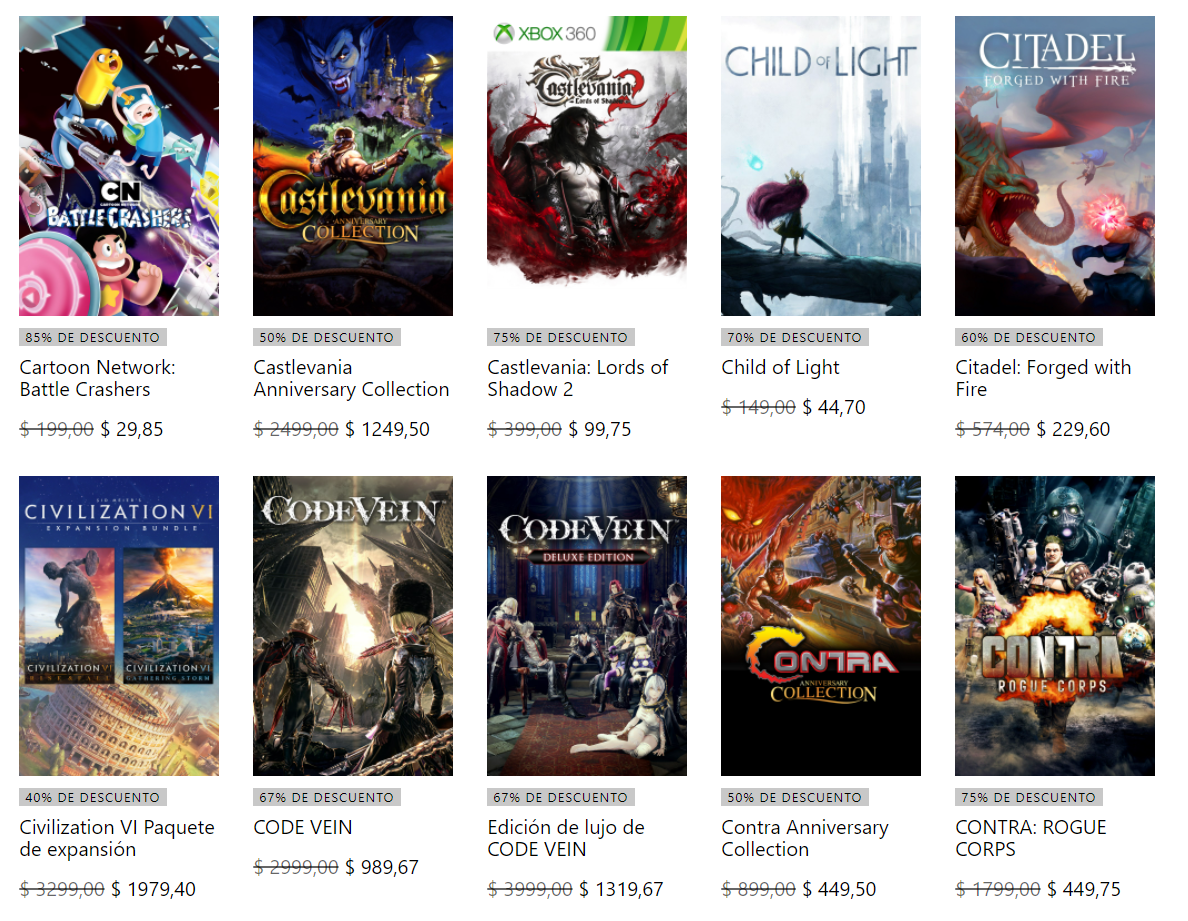Image resolution: width=1188 pixels, height=921 pixels.
Task: Open Cartoon Network Battle Crashers cover art
Action: (119, 166)
